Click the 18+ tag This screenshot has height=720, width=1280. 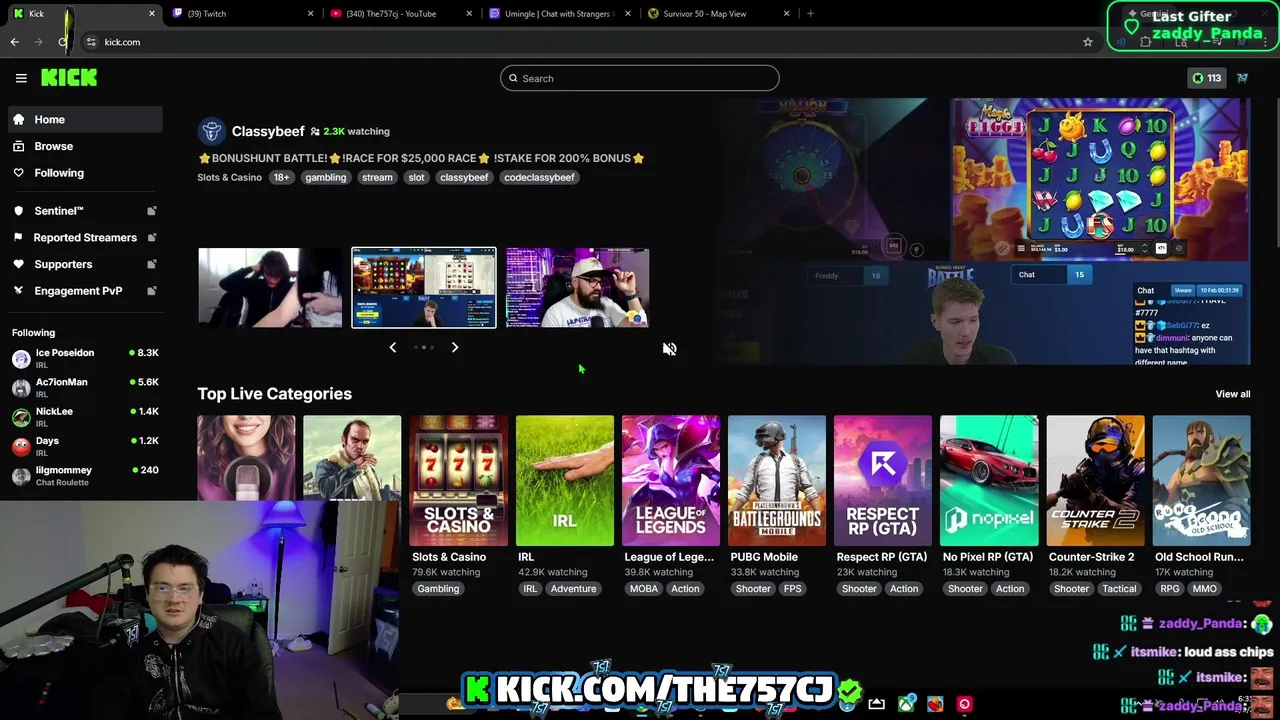[x=281, y=177]
